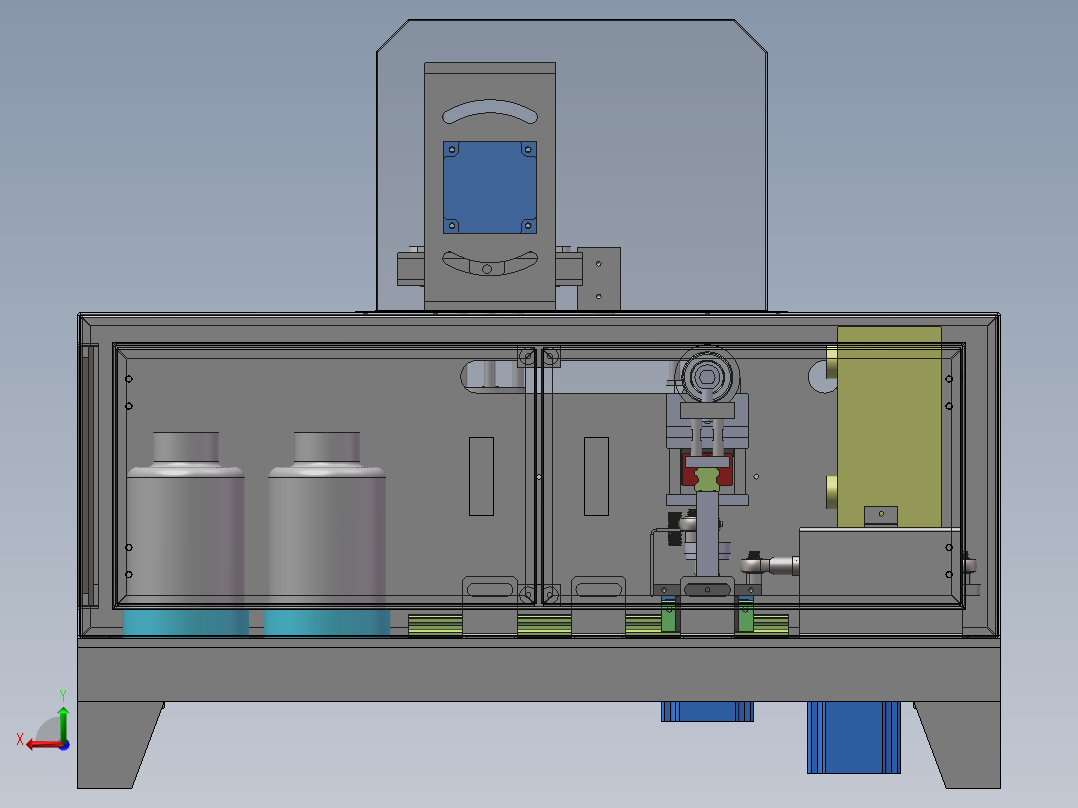Viewport: 1078px width, 808px height.
Task: Select the olive yellow box component
Action: (x=889, y=427)
